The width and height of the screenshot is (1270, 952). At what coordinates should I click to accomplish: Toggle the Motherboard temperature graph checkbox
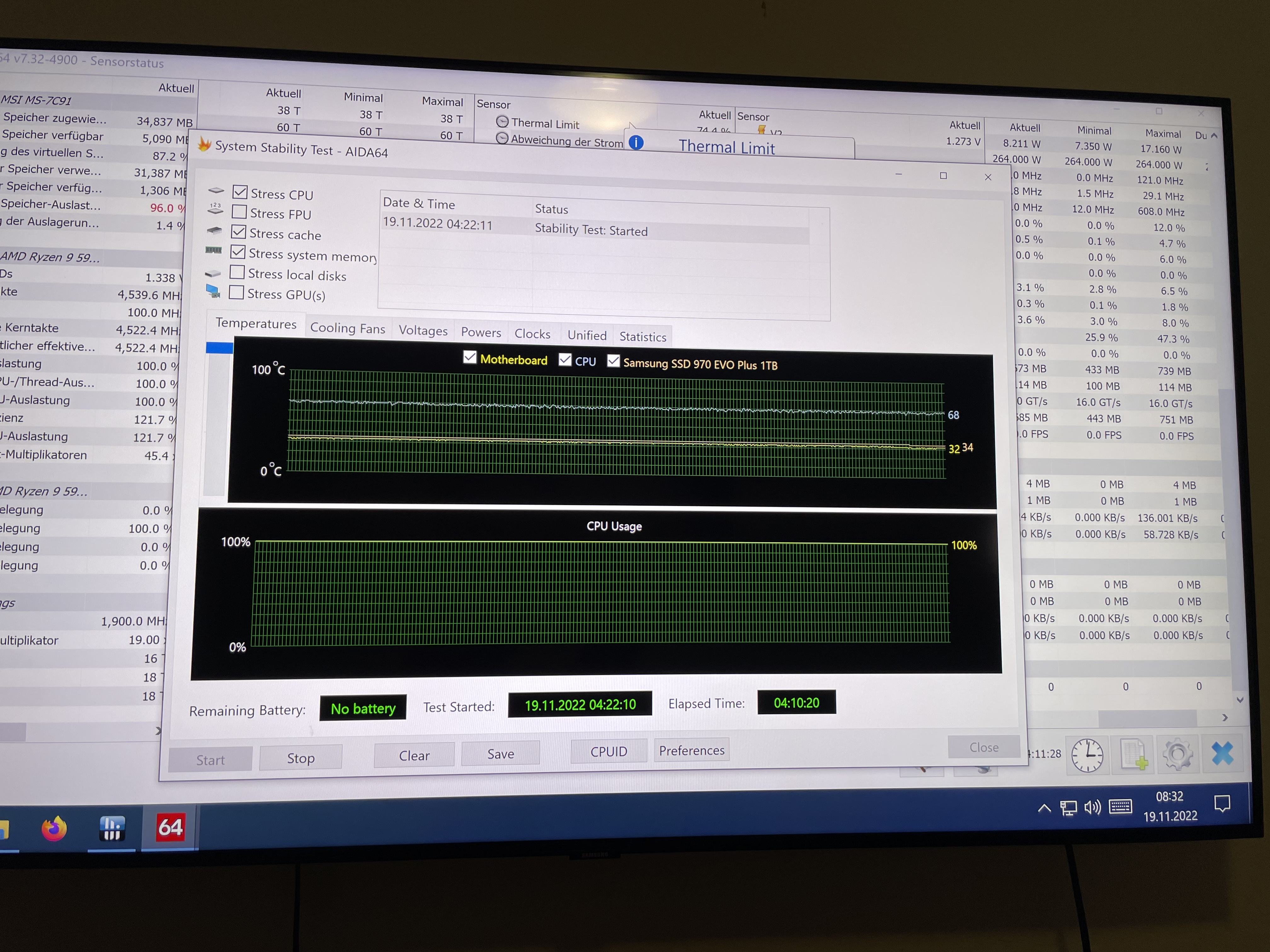(470, 358)
